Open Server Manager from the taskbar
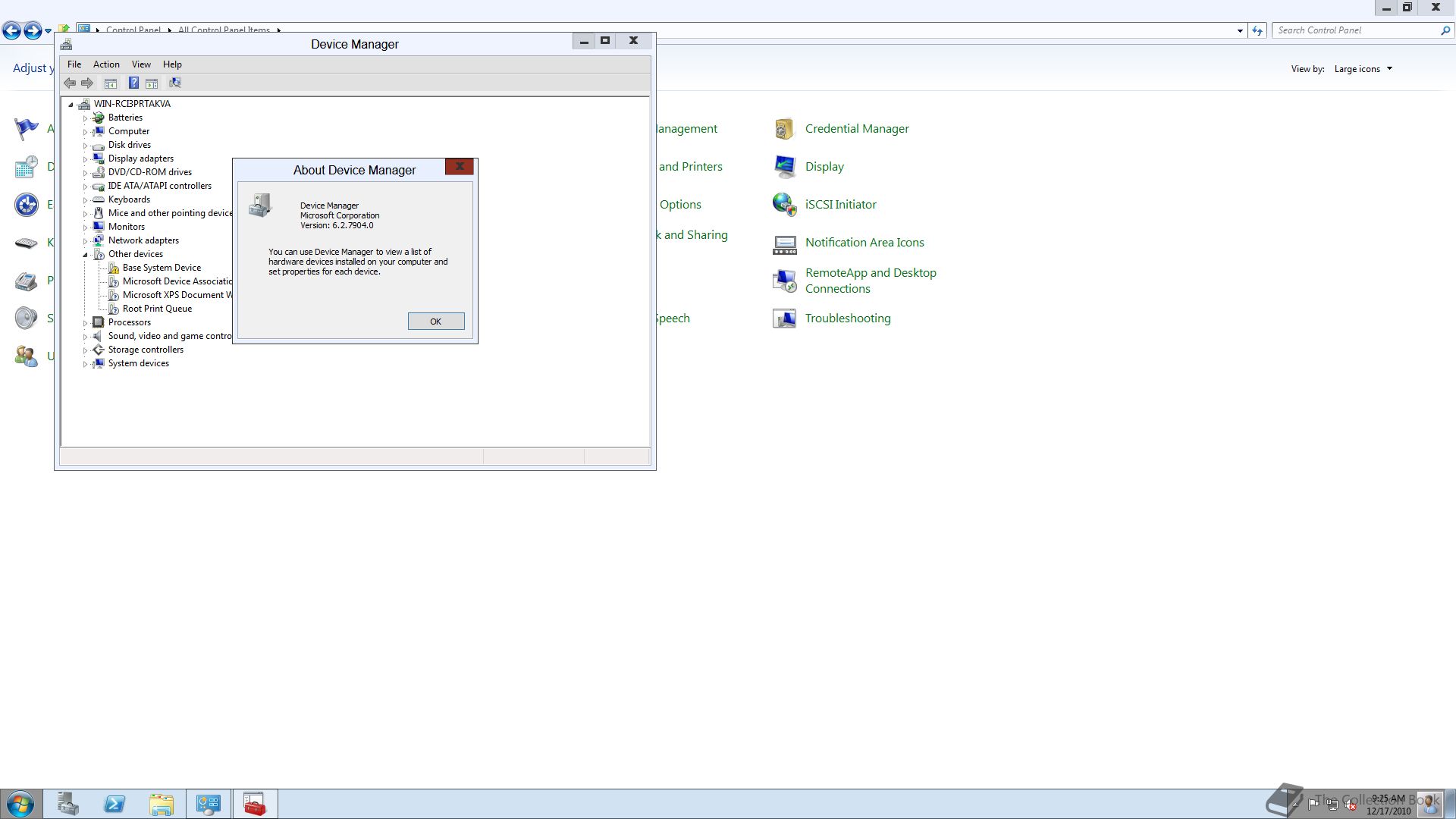Image resolution: width=1456 pixels, height=819 pixels. tap(68, 804)
